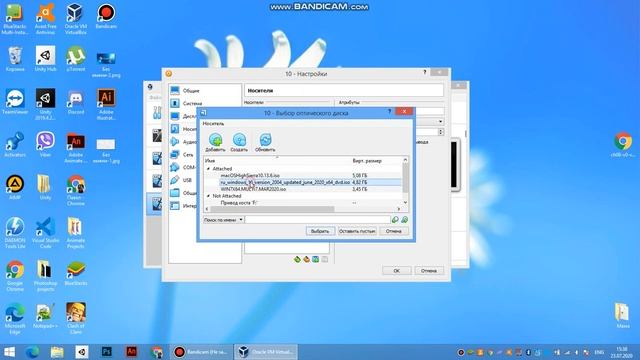The image size is (640, 360).
Task: Open Viber desktop shortcut
Action: click(45, 144)
